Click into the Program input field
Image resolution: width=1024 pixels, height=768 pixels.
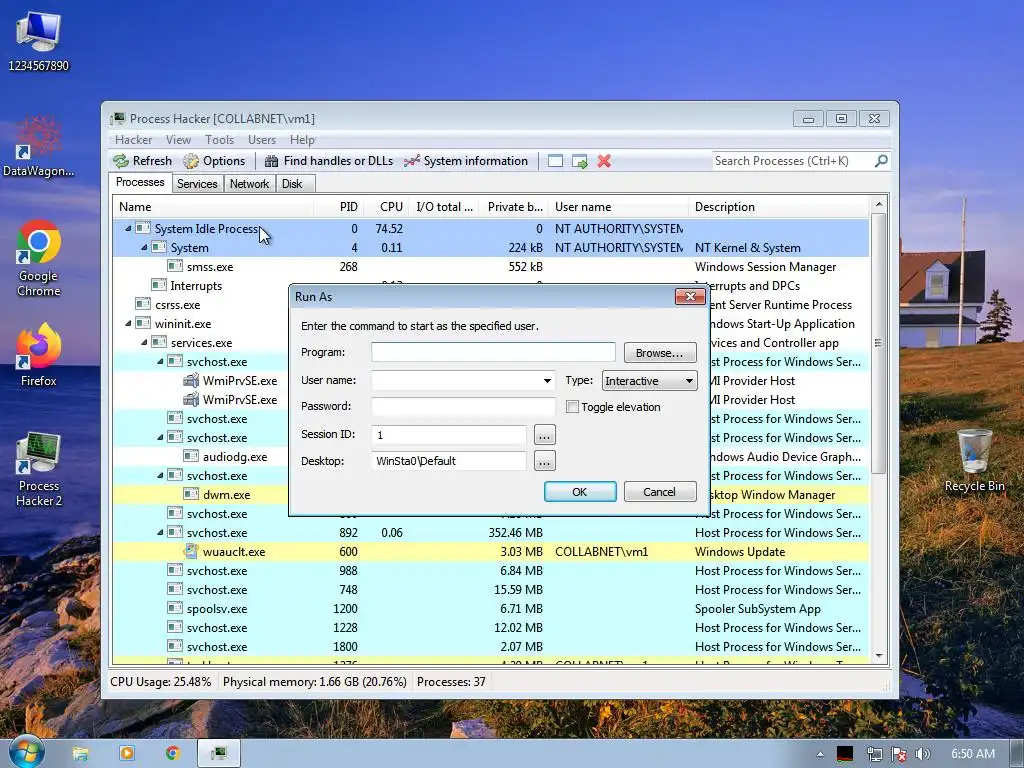point(493,352)
